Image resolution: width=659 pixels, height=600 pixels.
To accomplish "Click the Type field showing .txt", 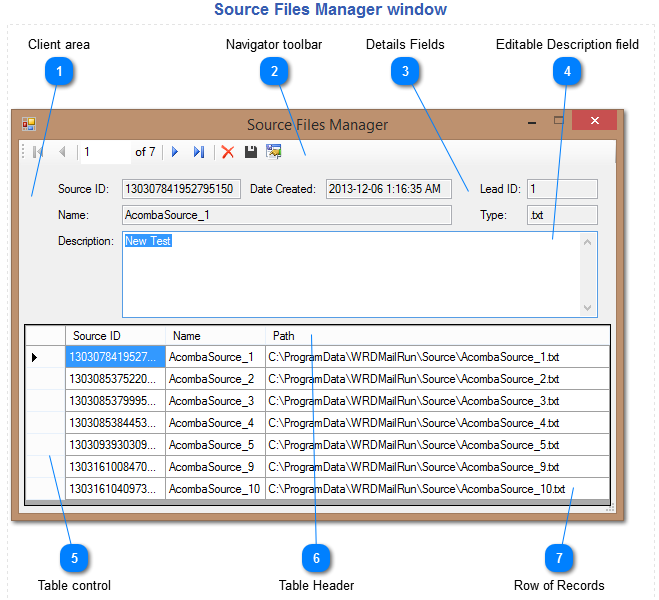I will (x=562, y=215).
